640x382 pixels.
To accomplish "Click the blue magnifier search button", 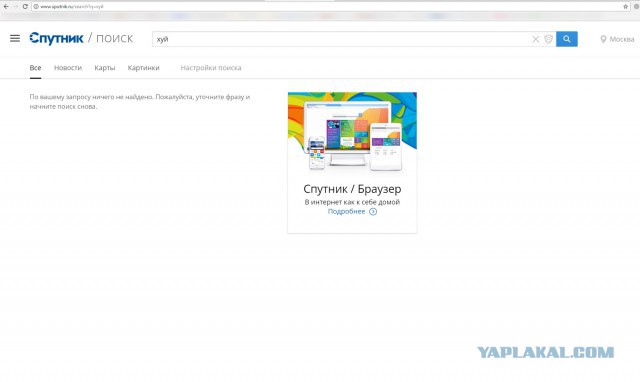I will click(x=567, y=39).
